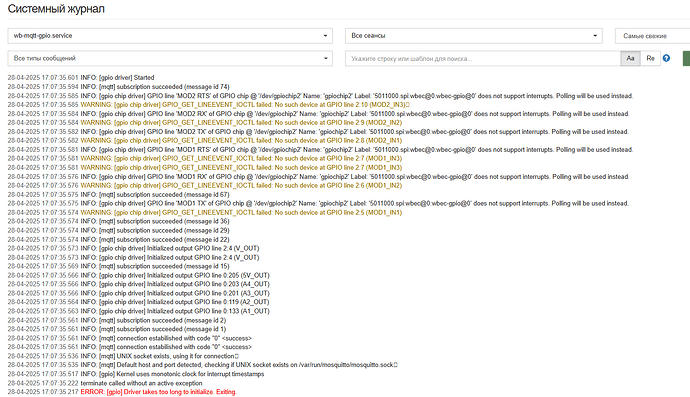Select line 'Initialized output GPIO line 0:201 (A3_OUT)'

point(139,293)
